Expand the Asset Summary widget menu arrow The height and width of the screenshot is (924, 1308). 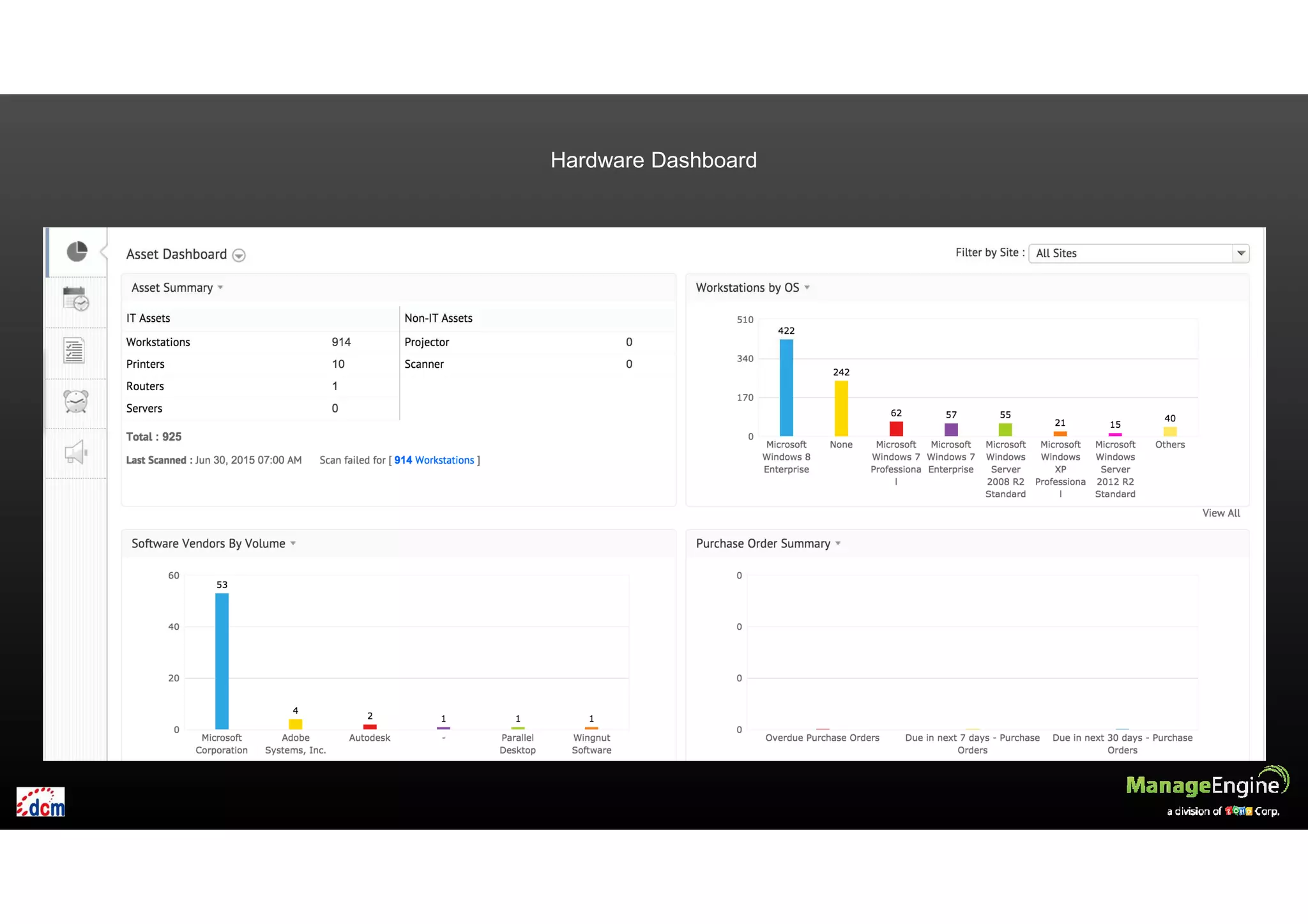[x=220, y=288]
